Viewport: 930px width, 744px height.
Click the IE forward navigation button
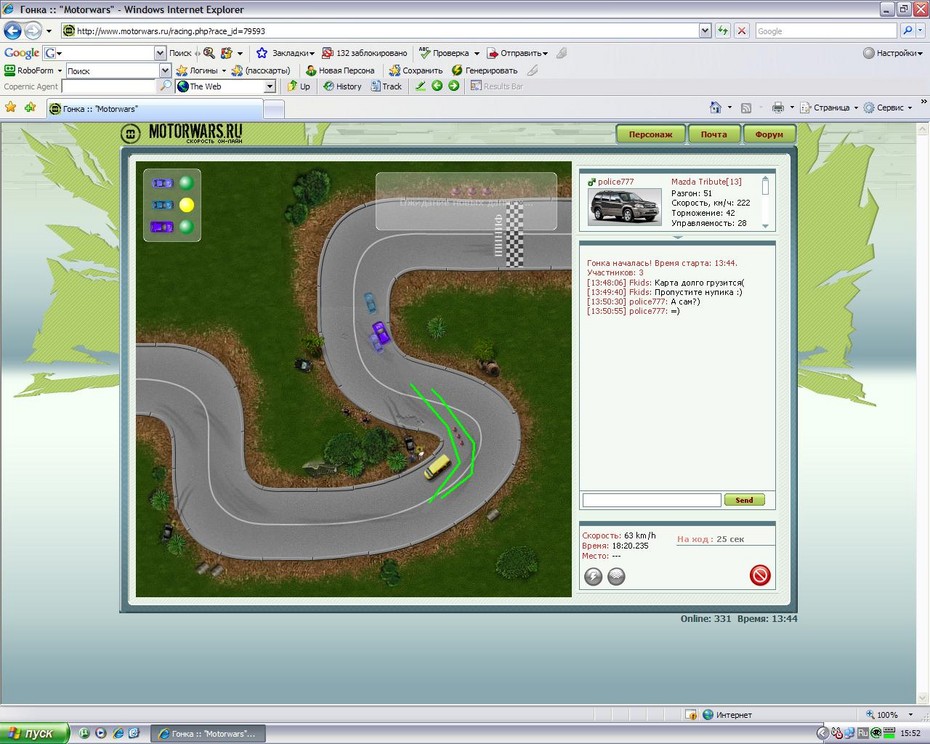(x=33, y=31)
